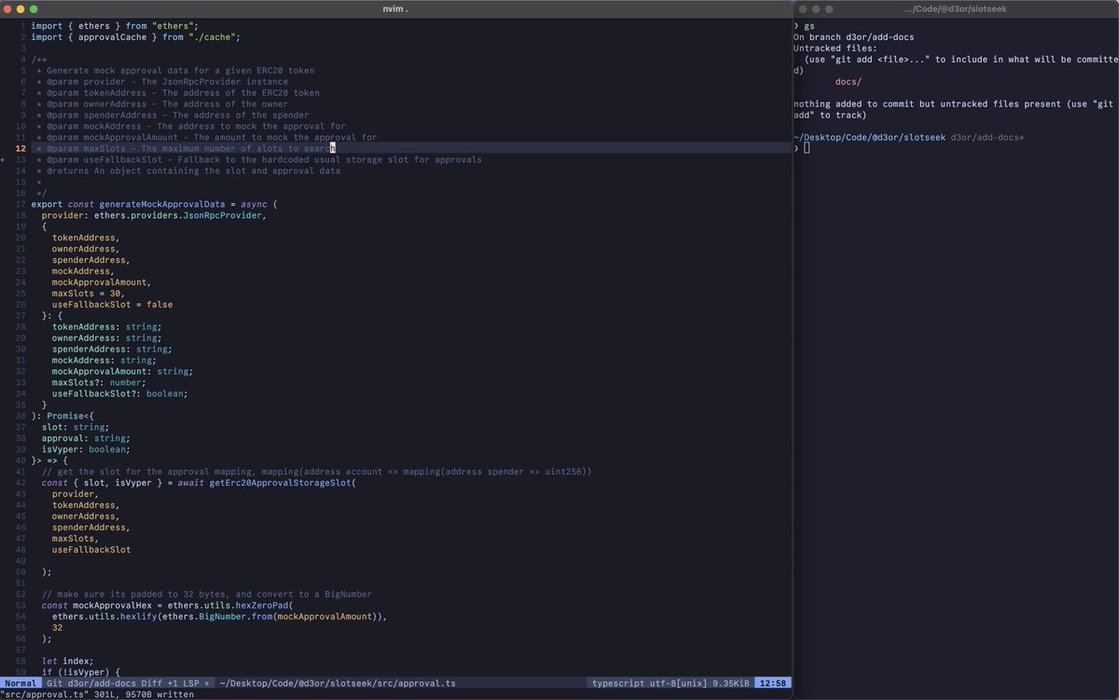Viewport: 1119px width, 700px height.
Task: Click the Normal mode indicator in statusline
Action: [x=20, y=683]
